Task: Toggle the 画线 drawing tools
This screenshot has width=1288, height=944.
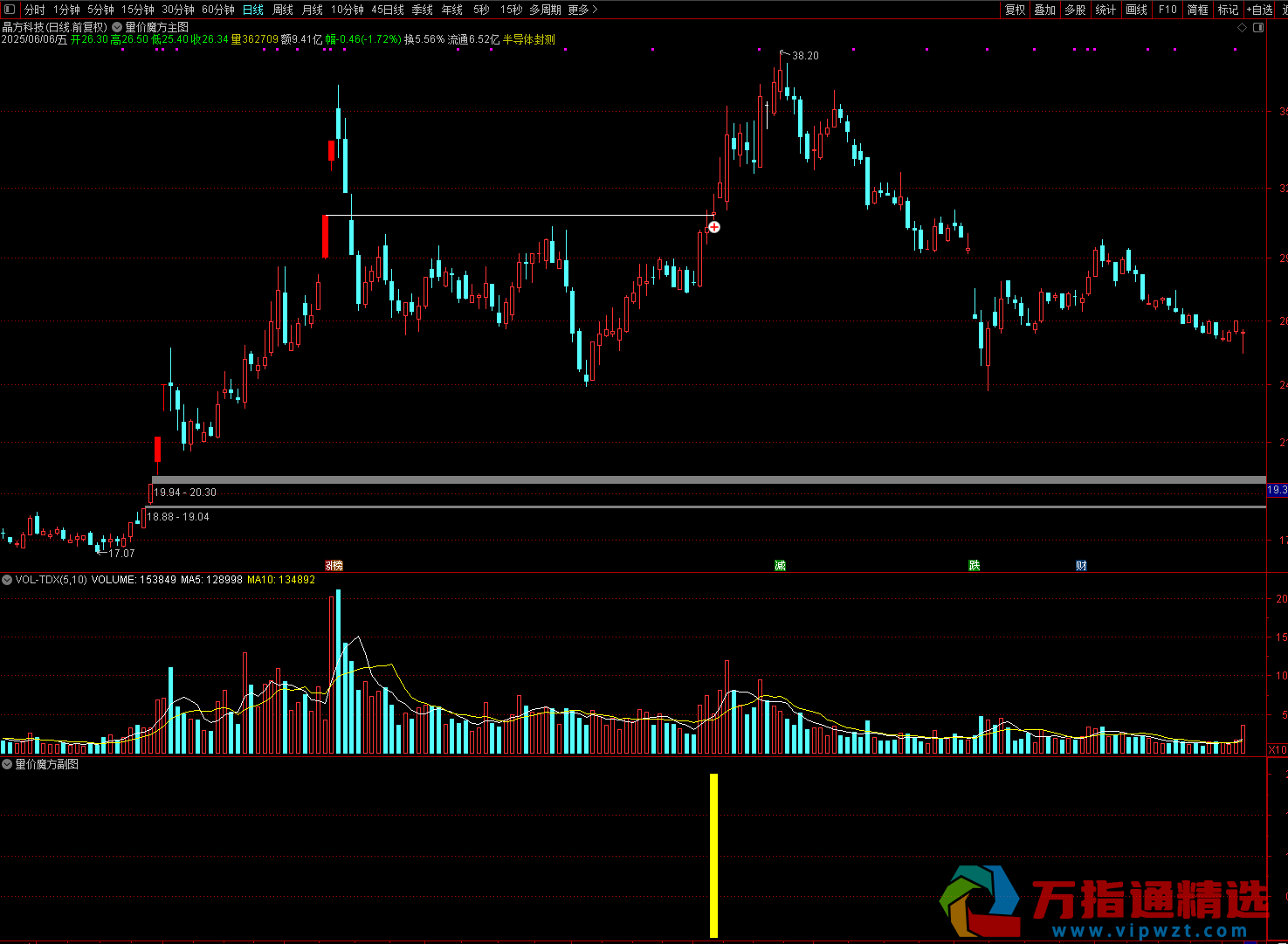Action: (x=1136, y=10)
